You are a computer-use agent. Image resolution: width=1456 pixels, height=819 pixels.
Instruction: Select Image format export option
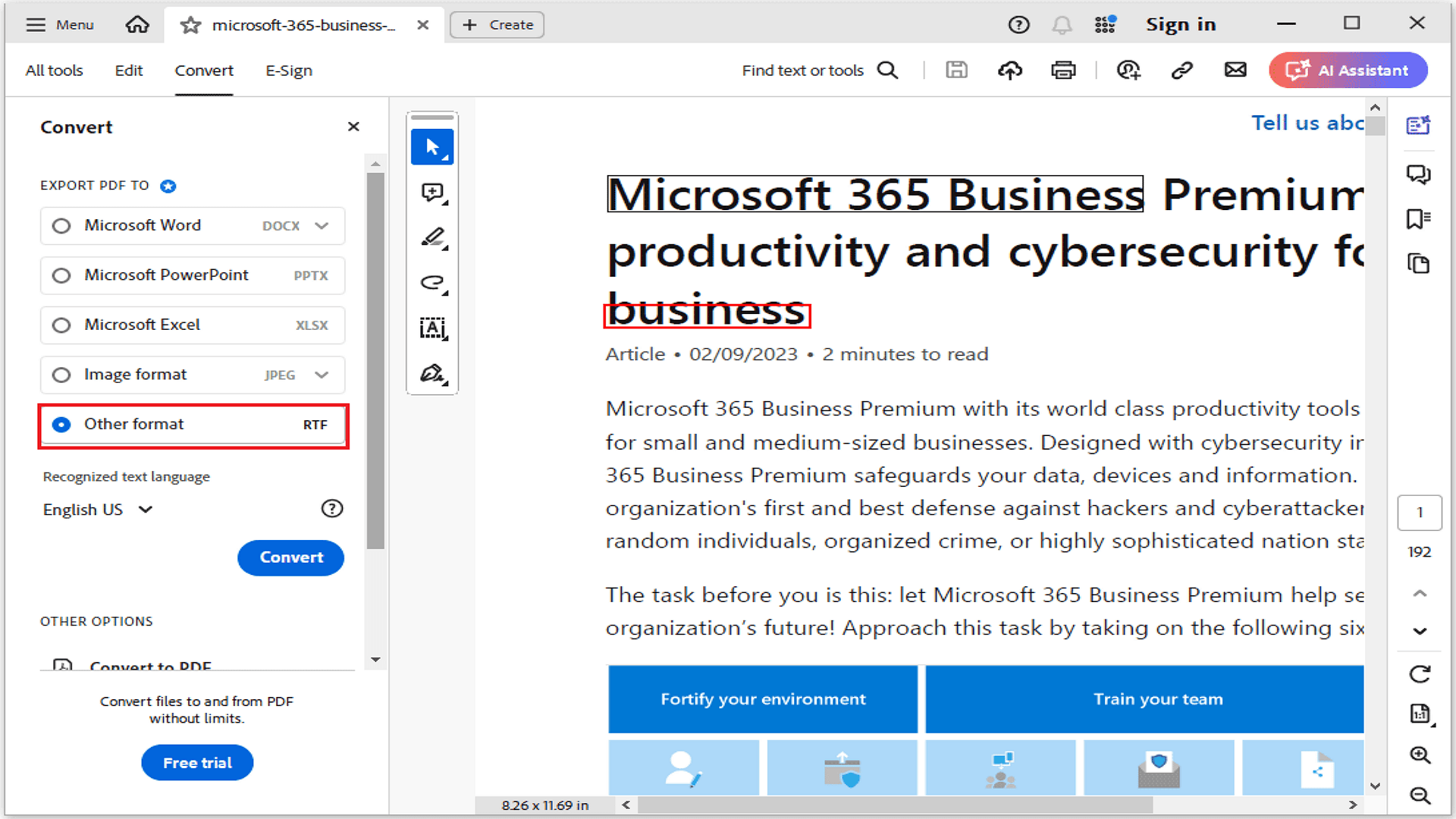pos(193,375)
